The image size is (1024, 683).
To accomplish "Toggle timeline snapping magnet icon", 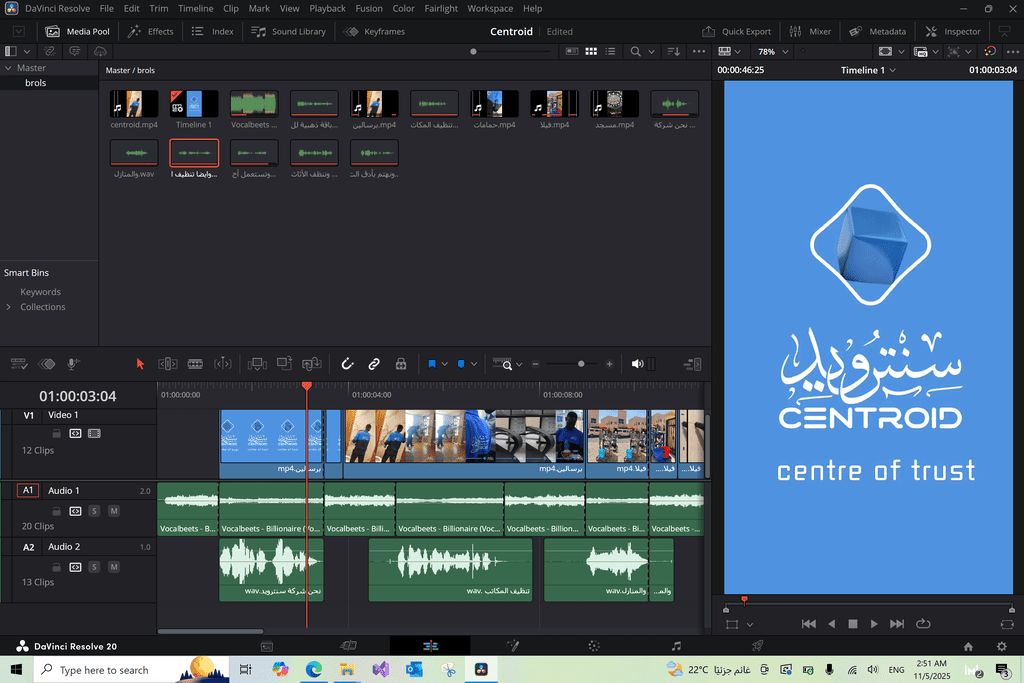I will 348,364.
